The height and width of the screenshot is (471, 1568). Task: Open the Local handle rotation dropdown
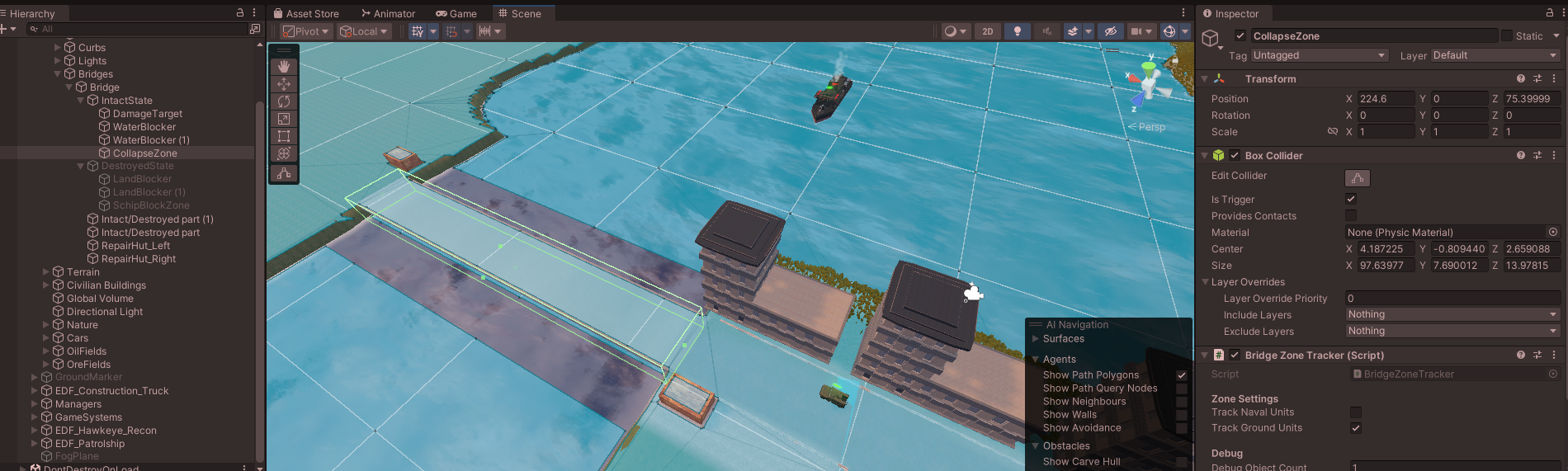pos(364,31)
